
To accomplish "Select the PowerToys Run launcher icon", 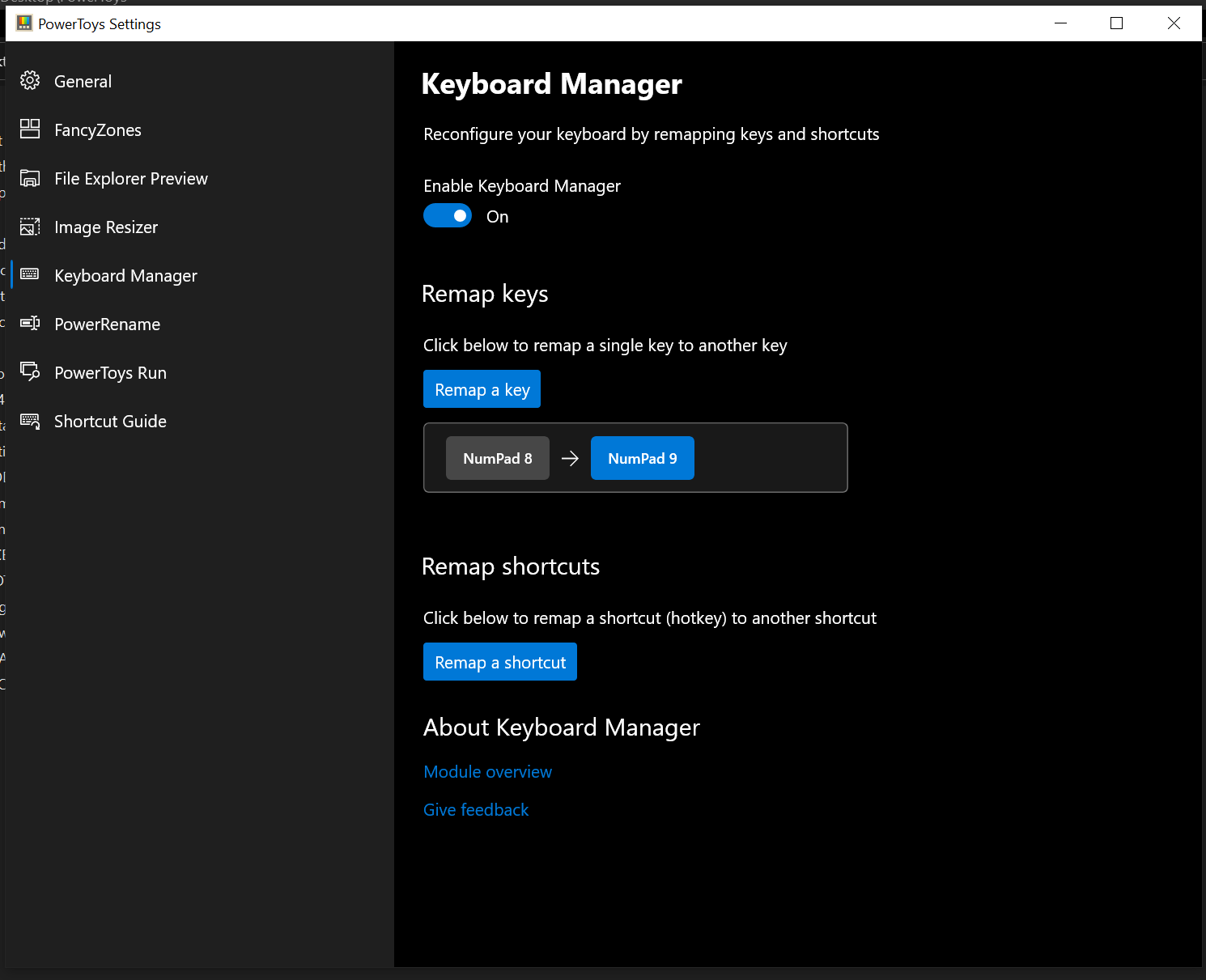I will [30, 372].
